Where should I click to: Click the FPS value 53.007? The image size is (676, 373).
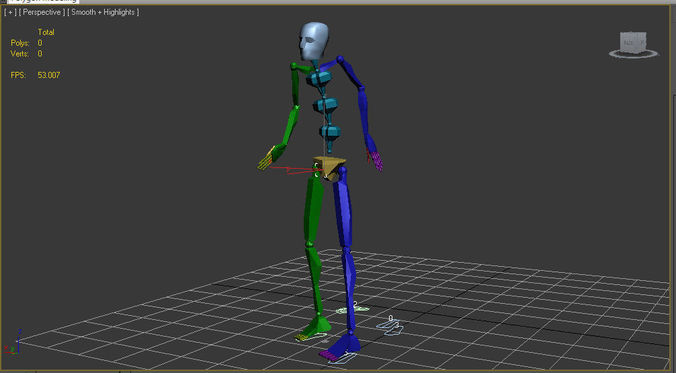pyautogui.click(x=49, y=75)
